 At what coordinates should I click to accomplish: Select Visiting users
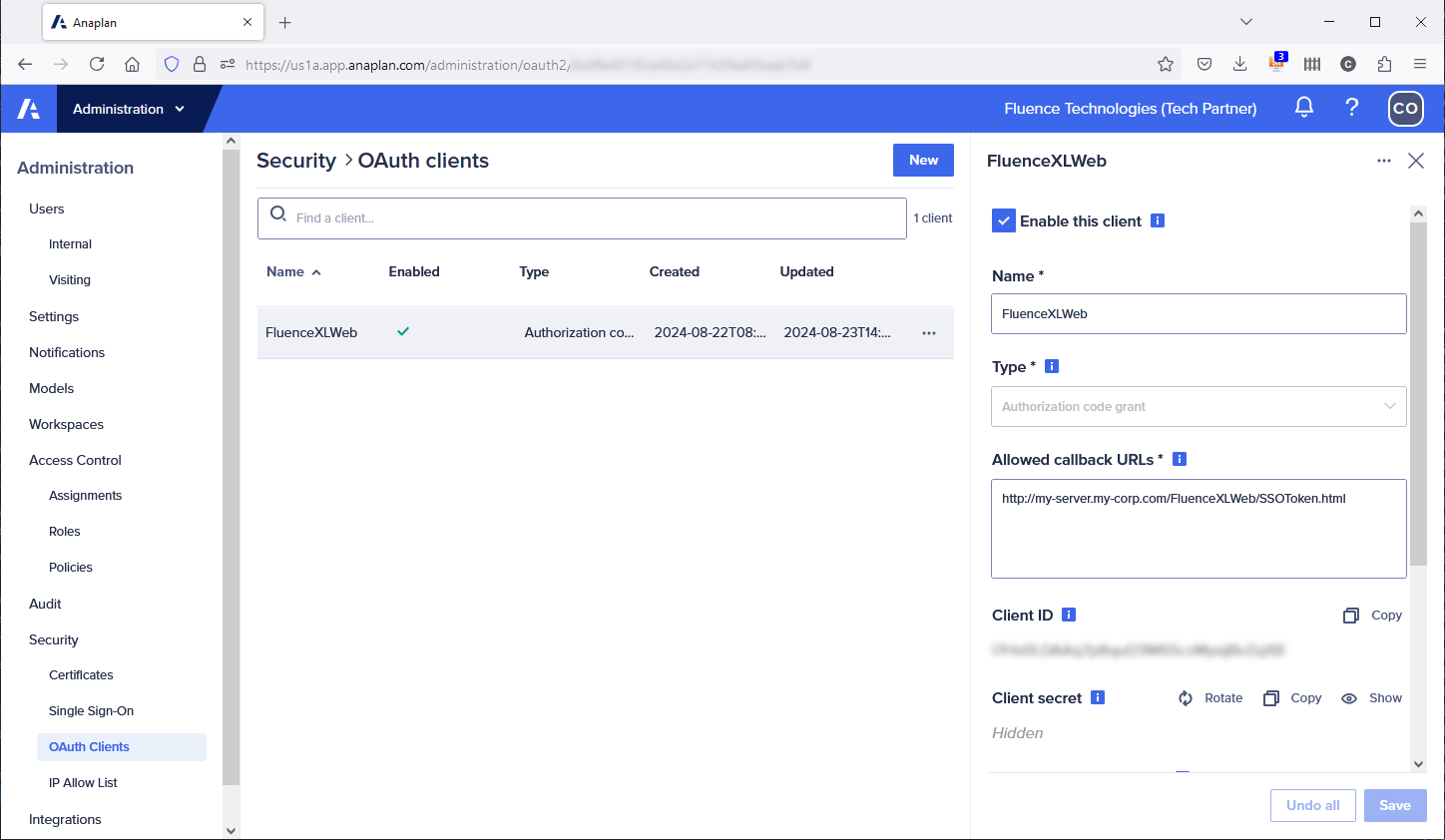pyautogui.click(x=70, y=280)
